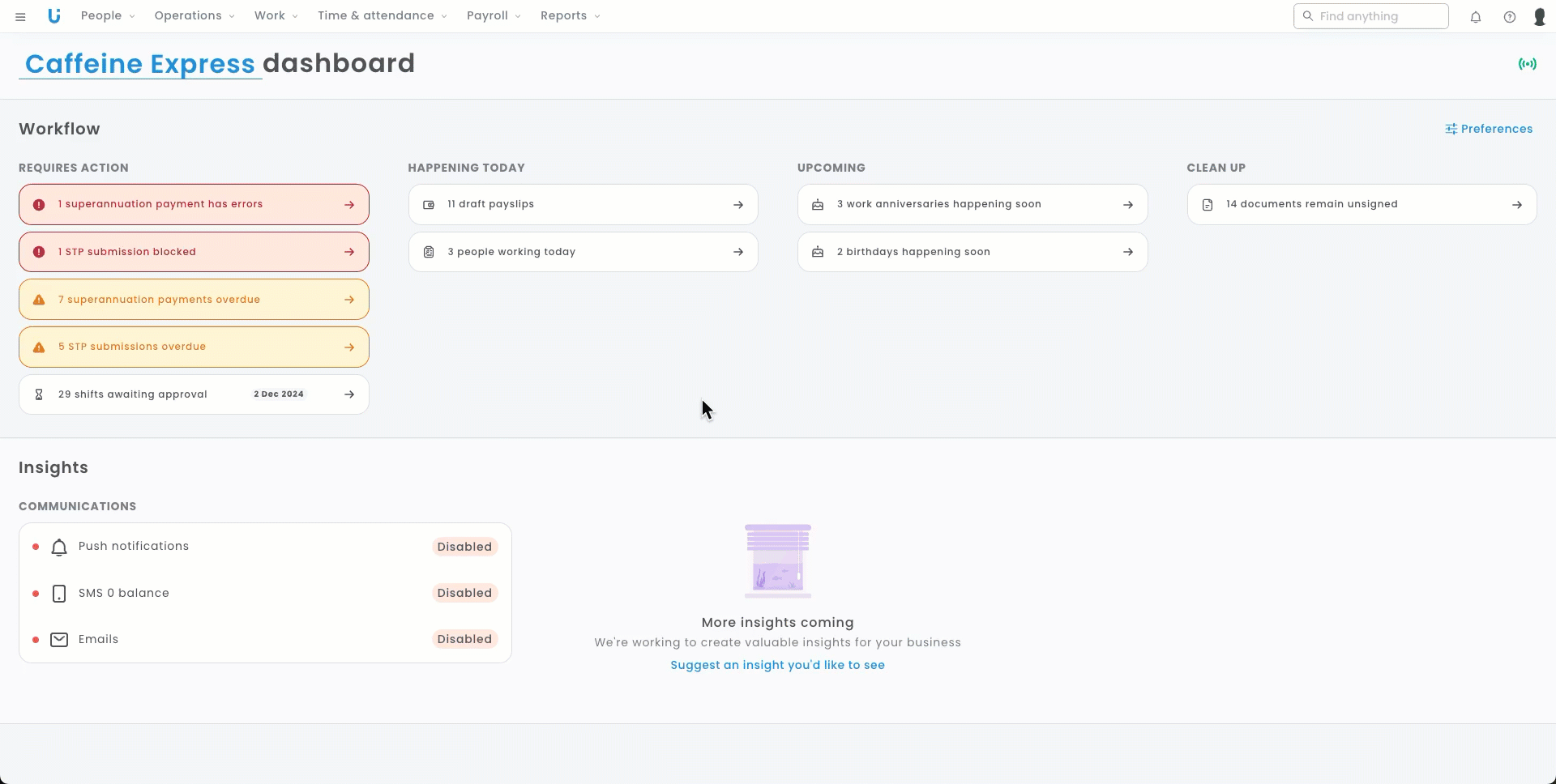Click the Disabled badge for Emails
This screenshot has width=1556, height=784.
point(464,639)
